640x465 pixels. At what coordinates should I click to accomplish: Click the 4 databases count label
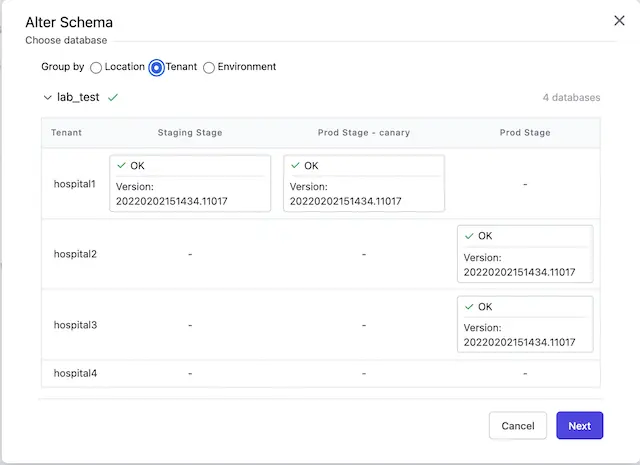pyautogui.click(x=571, y=98)
